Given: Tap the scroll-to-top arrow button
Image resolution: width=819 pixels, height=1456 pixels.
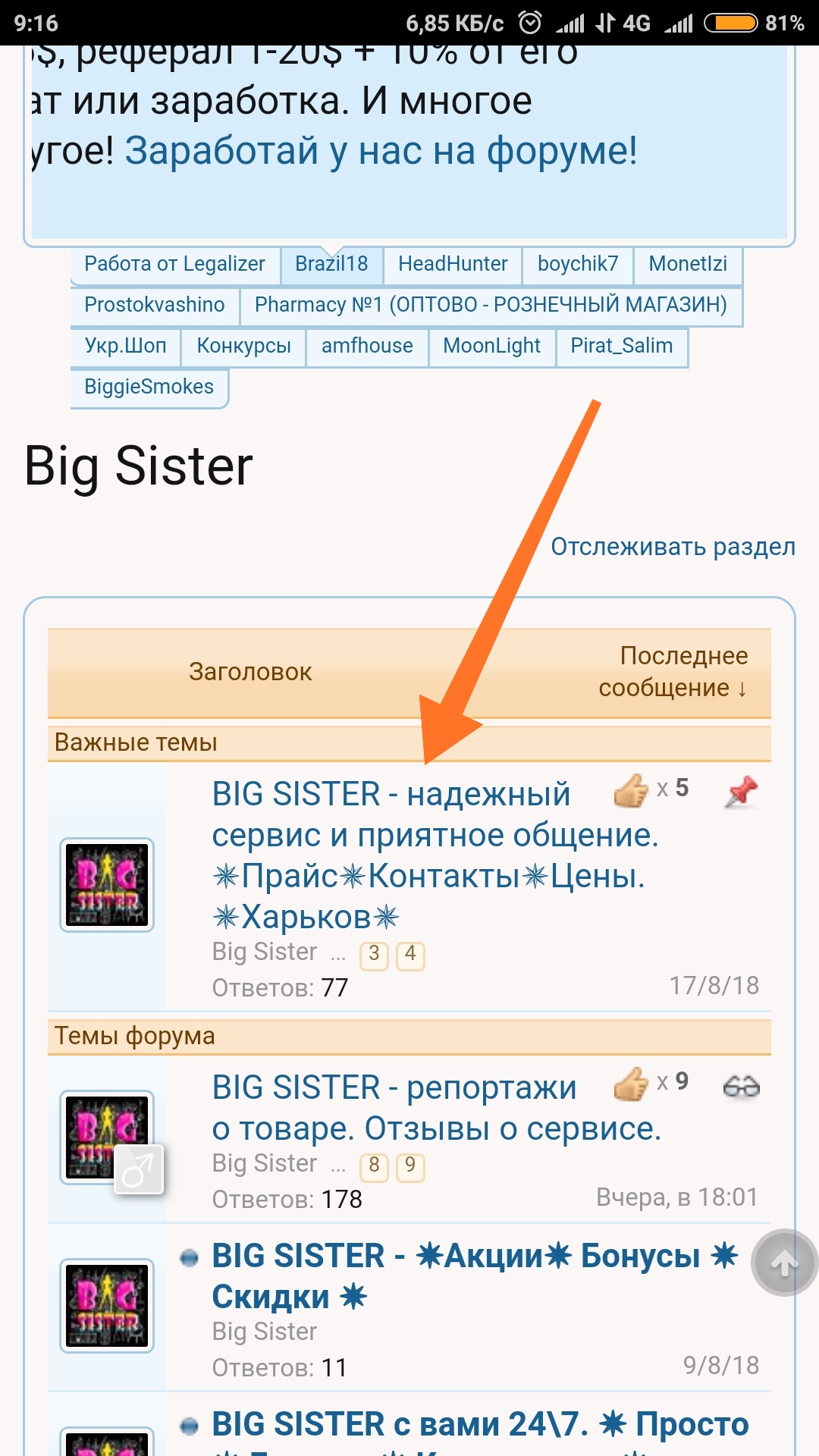Looking at the screenshot, I should coord(784,1263).
